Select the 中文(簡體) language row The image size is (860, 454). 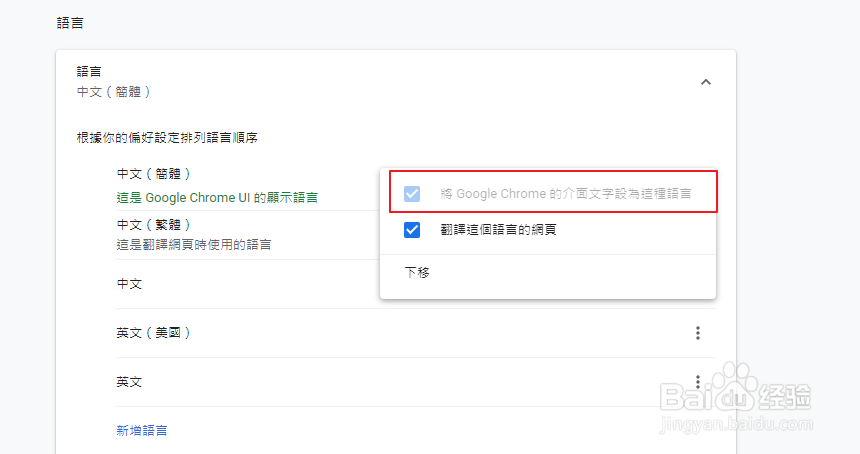pyautogui.click(x=248, y=185)
